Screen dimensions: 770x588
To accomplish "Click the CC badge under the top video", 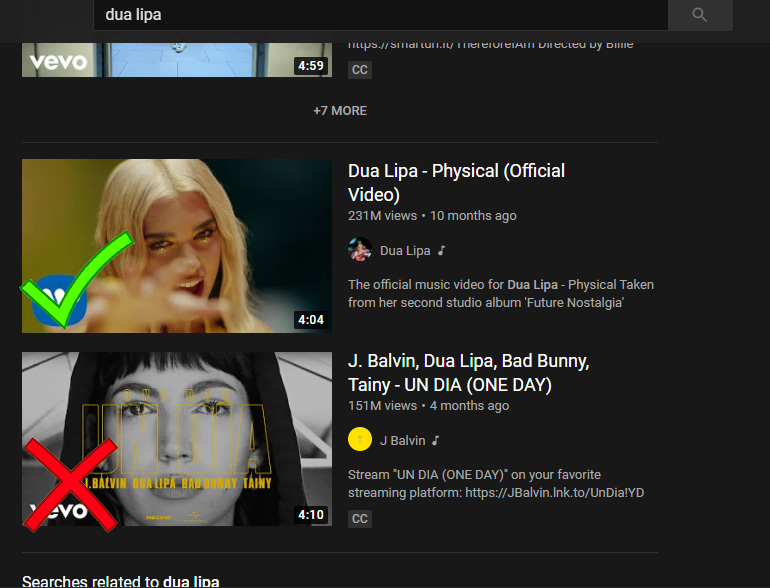I will (360, 70).
